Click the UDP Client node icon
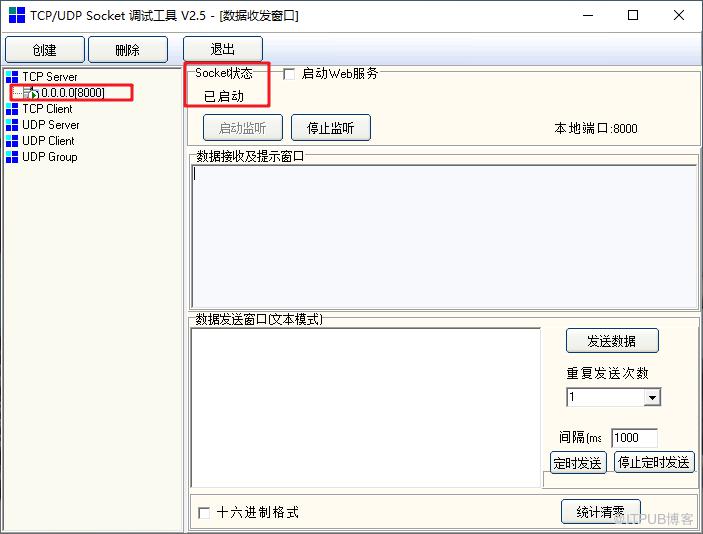Viewport: 703px width, 534px height. click(x=12, y=141)
